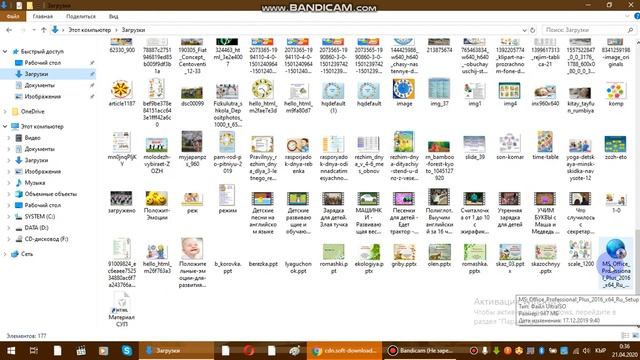
Task: Open the Файл ribbon tab
Action: 13,16
